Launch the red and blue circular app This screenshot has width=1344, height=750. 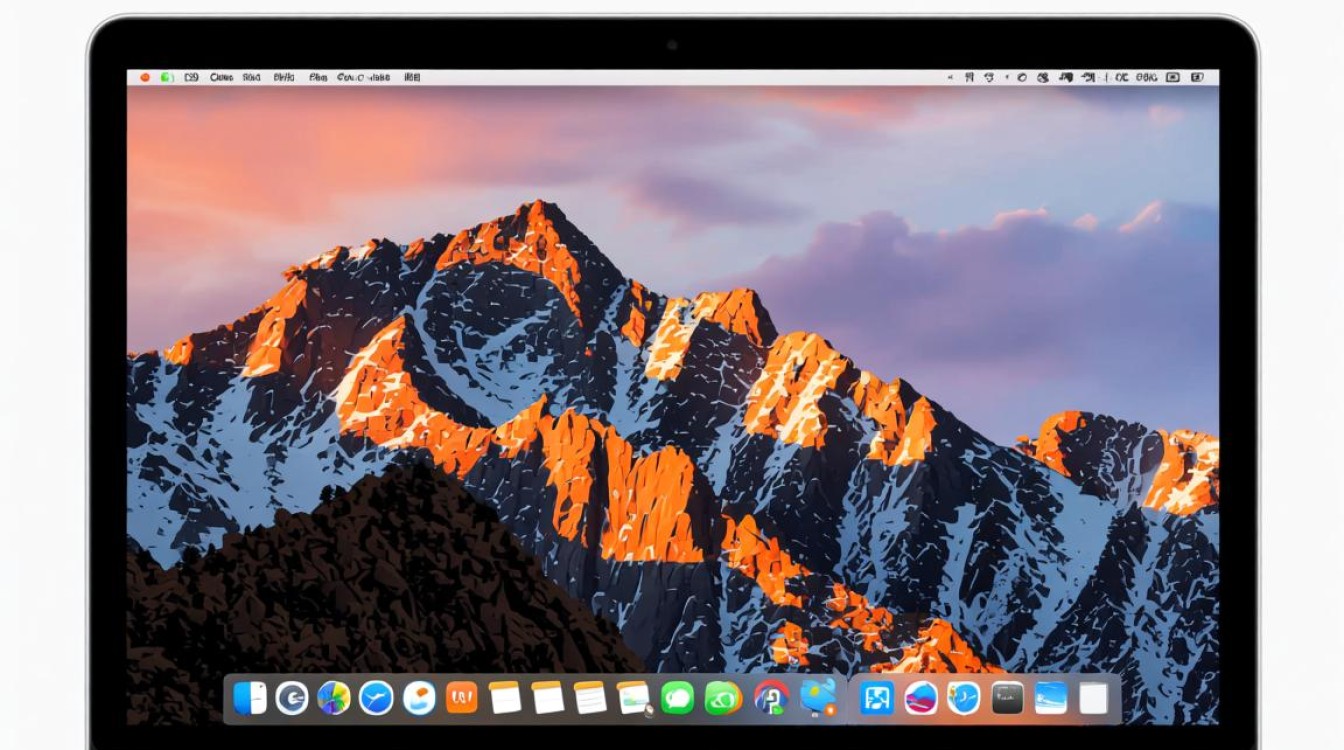[x=771, y=697]
